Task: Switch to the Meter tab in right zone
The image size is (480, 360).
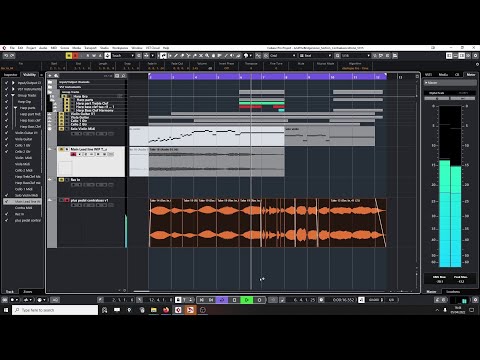Action: (471, 75)
